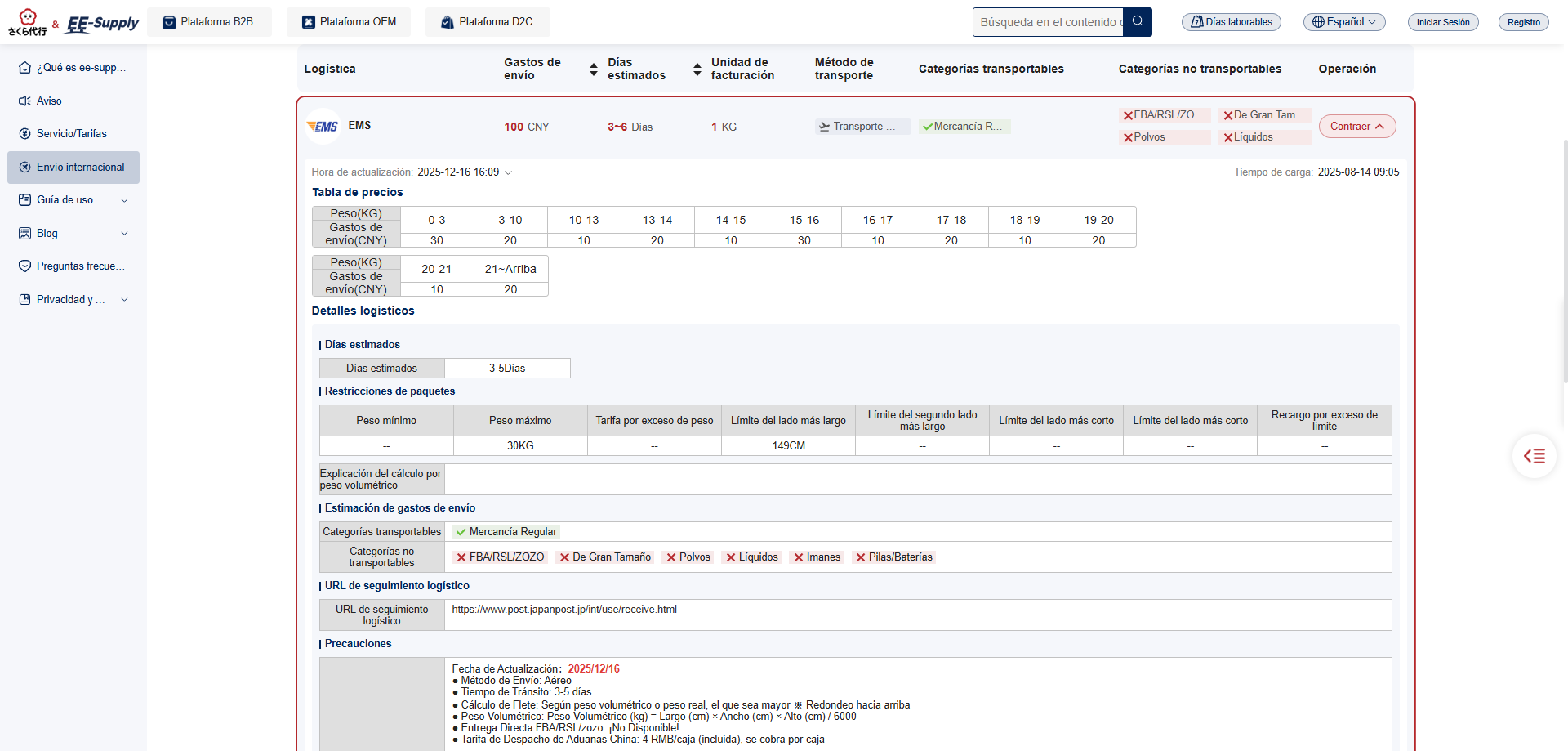The height and width of the screenshot is (751, 1568).
Task: Click the search magnifier button
Action: [1138, 22]
